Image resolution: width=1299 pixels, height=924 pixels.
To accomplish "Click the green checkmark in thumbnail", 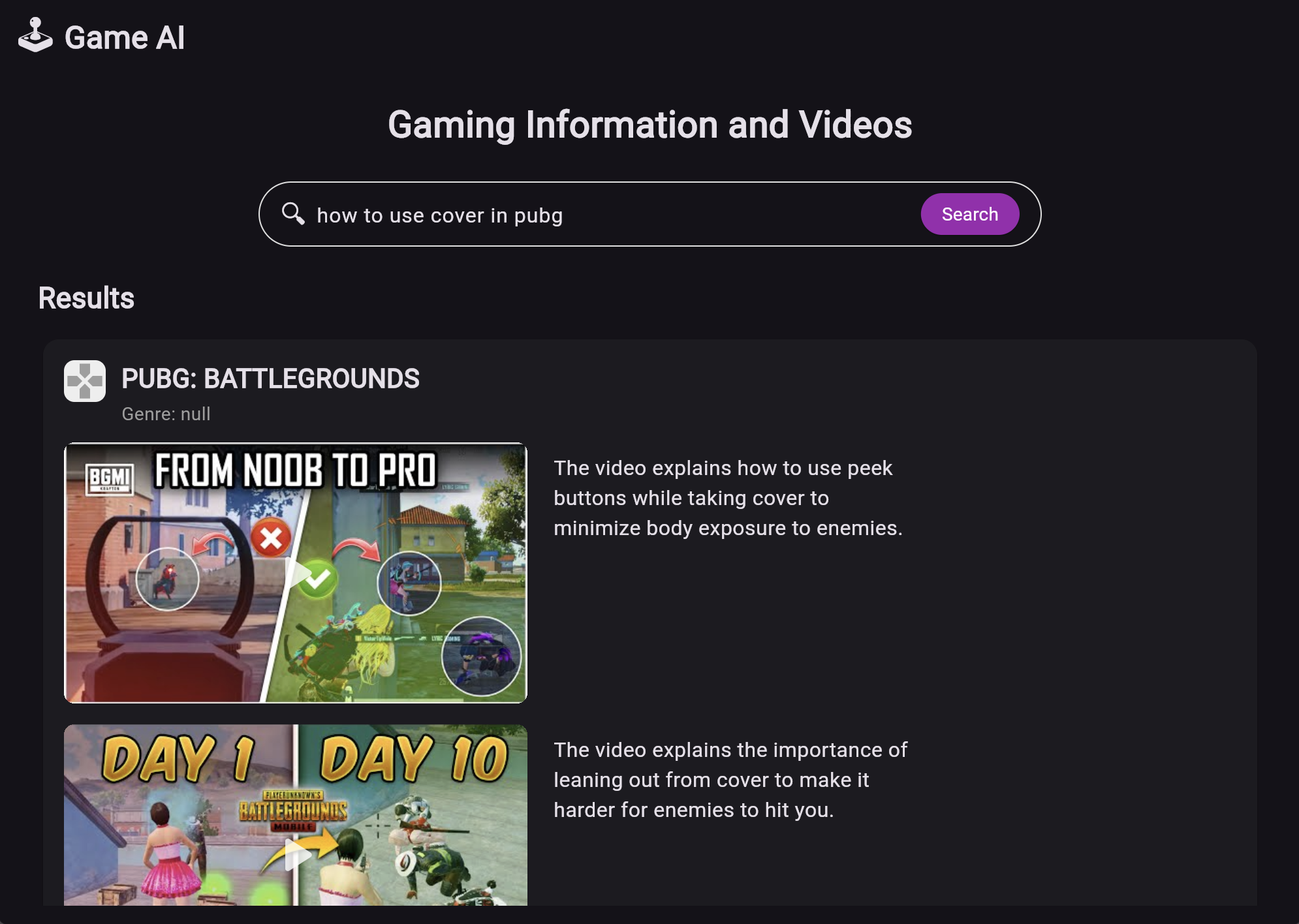I will (318, 579).
